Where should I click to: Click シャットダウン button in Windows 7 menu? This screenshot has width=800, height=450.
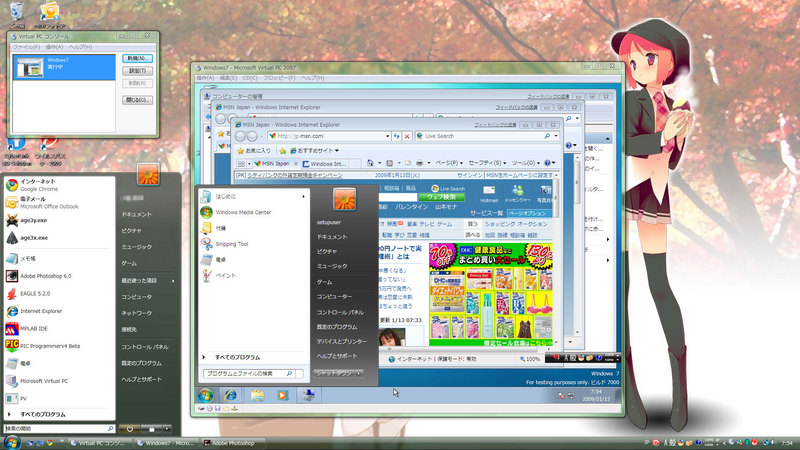pos(334,373)
